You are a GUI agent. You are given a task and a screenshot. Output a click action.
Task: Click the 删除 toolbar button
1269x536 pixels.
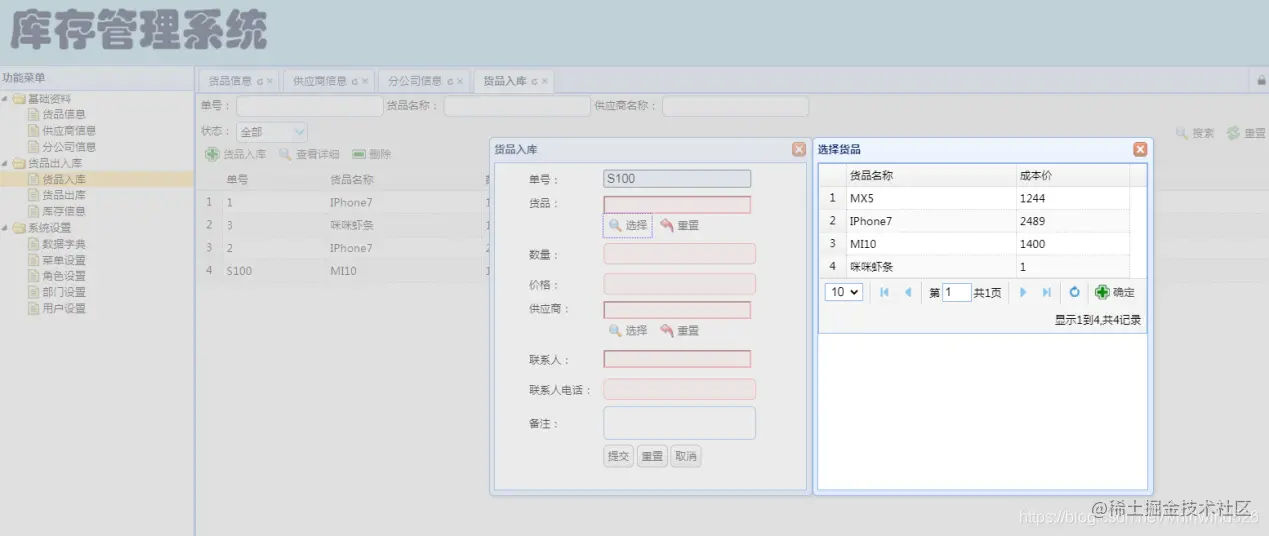pos(372,154)
